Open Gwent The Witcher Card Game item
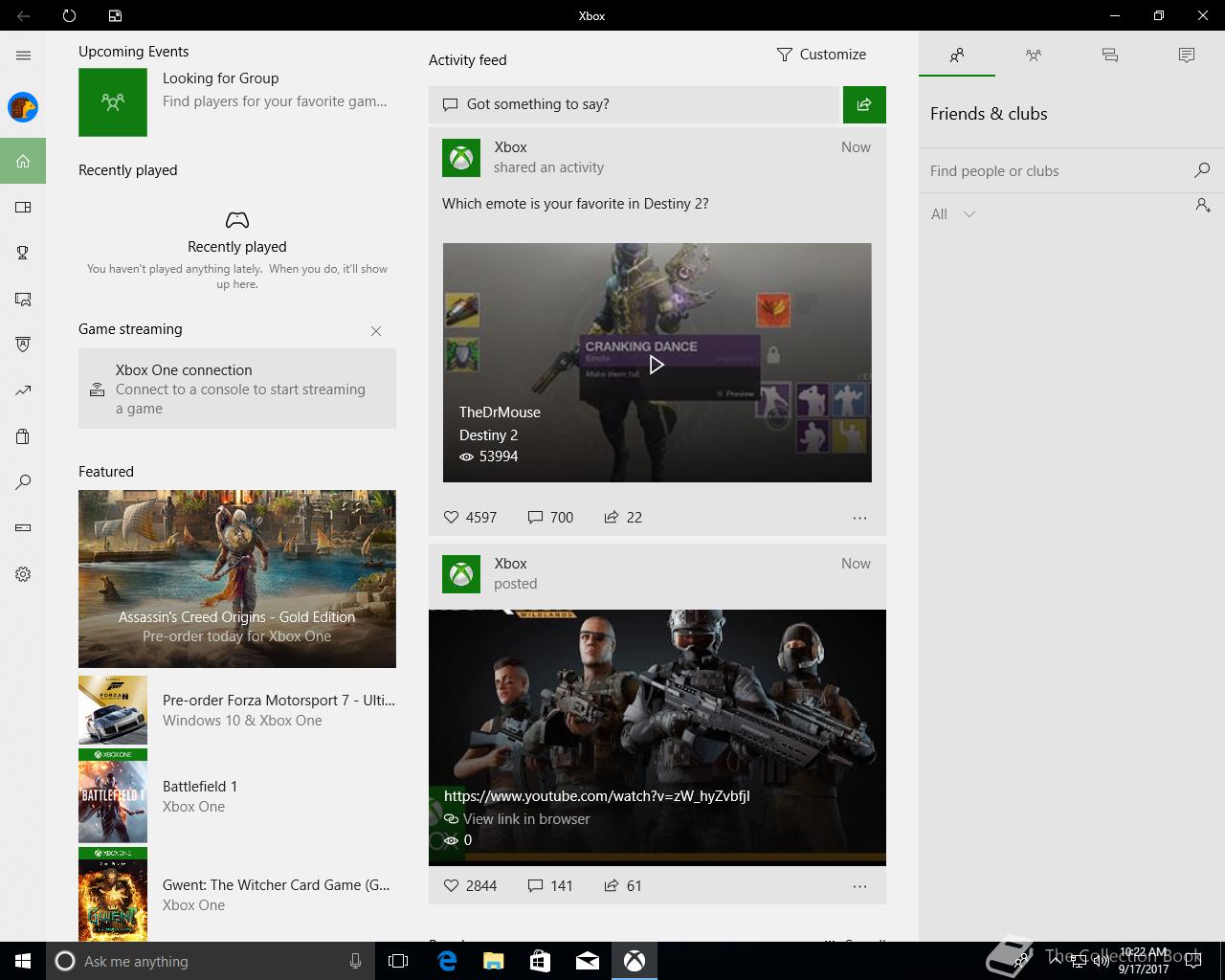Screen dimensions: 1225x980 coord(236,895)
